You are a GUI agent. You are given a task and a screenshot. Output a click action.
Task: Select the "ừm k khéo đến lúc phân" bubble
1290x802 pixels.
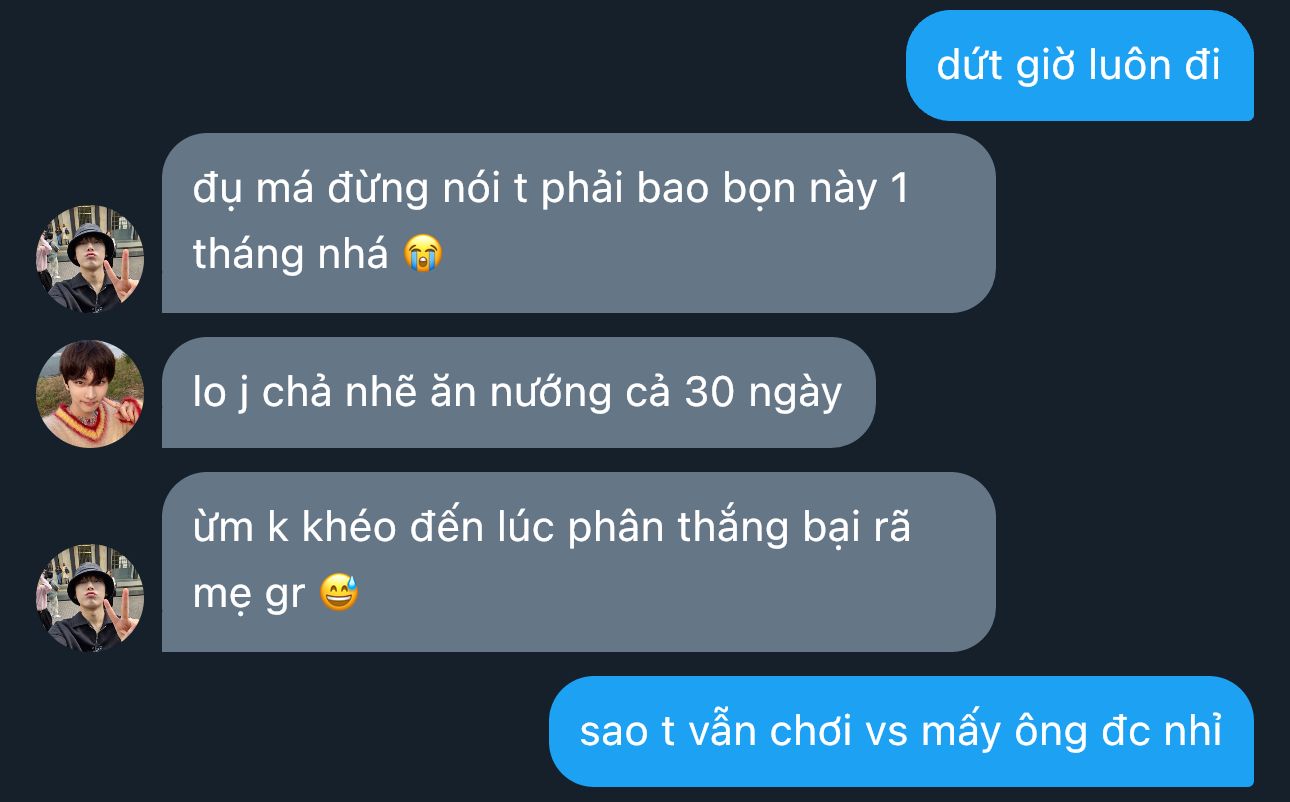578,562
